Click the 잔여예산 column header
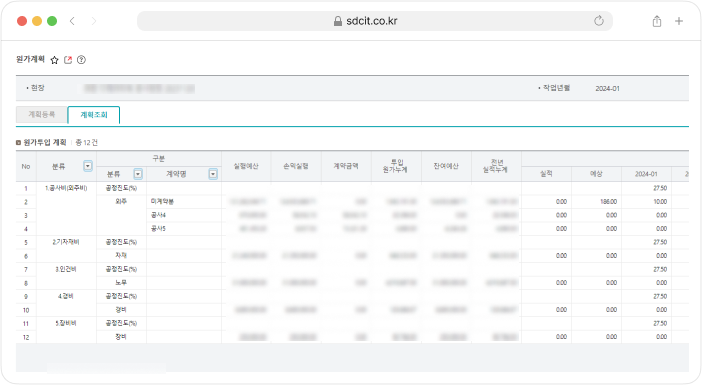This screenshot has height=385, width=702. 446,166
